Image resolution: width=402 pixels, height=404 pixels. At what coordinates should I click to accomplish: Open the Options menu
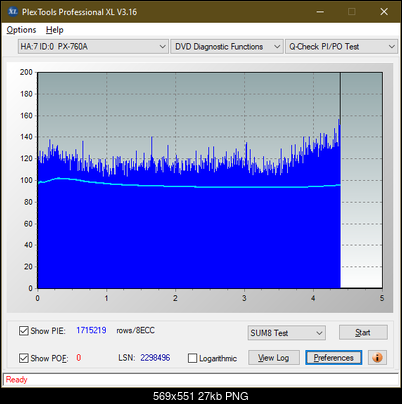21,30
